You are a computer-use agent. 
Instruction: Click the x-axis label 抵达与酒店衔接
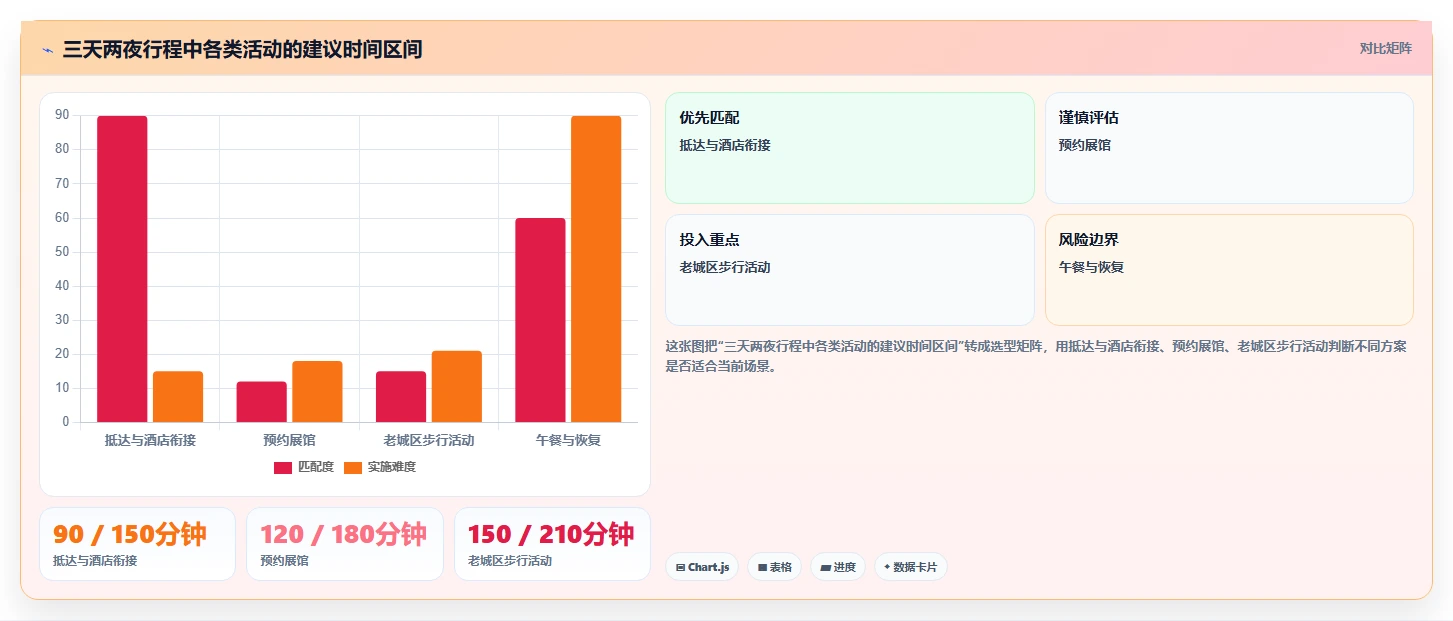[150, 440]
